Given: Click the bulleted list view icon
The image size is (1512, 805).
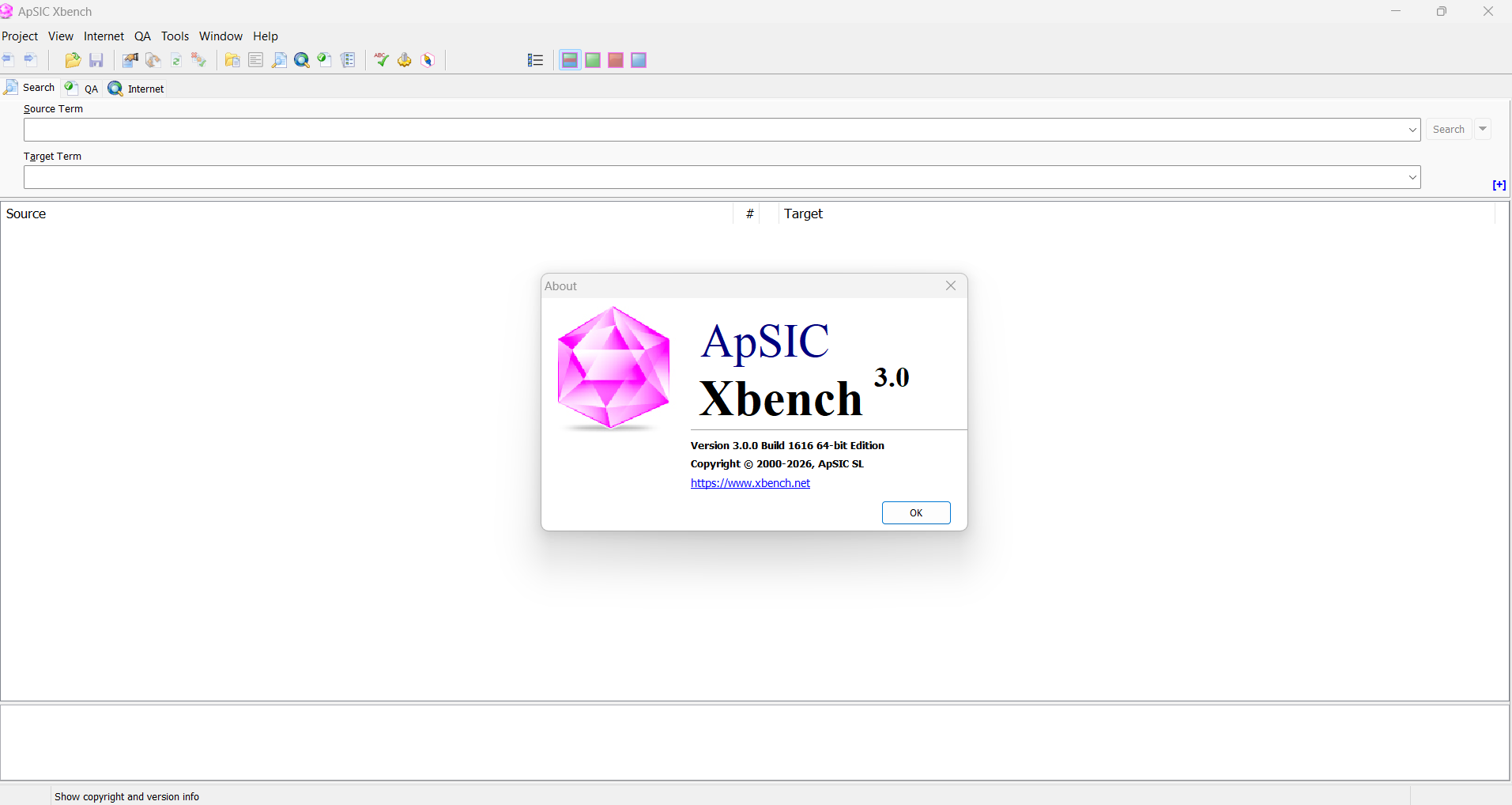Looking at the screenshot, I should click(535, 60).
